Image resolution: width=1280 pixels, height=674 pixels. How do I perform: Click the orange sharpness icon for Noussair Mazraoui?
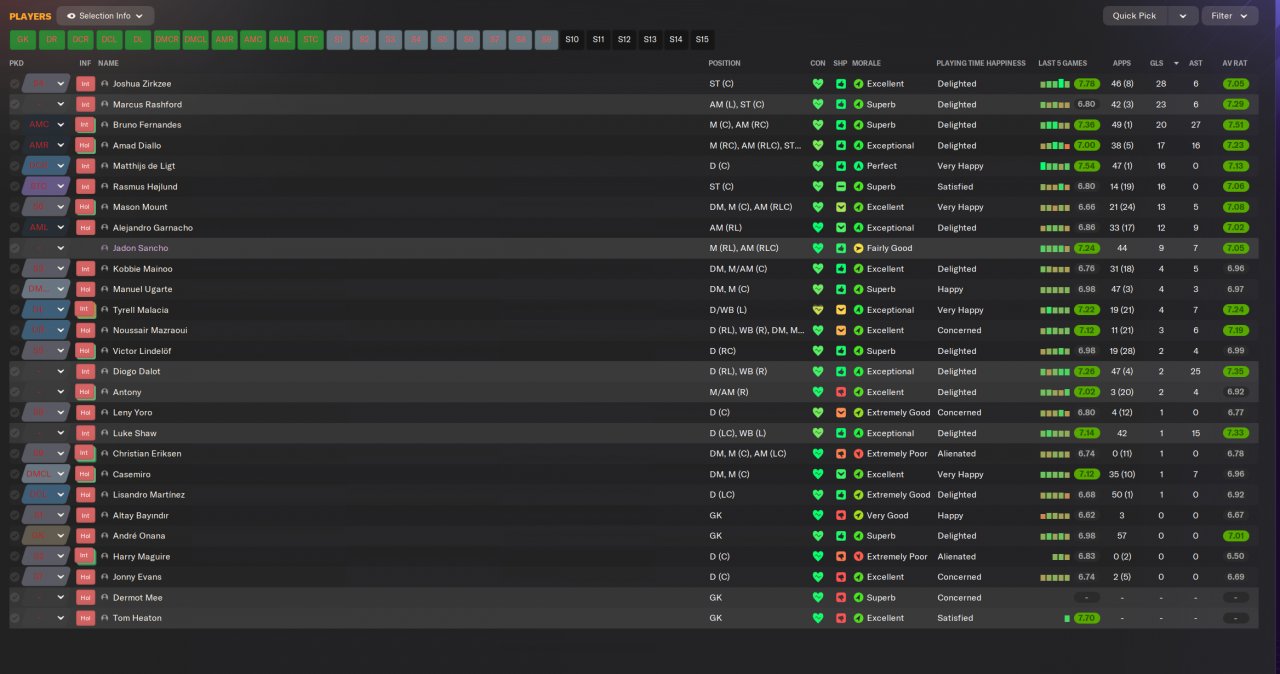pos(841,330)
